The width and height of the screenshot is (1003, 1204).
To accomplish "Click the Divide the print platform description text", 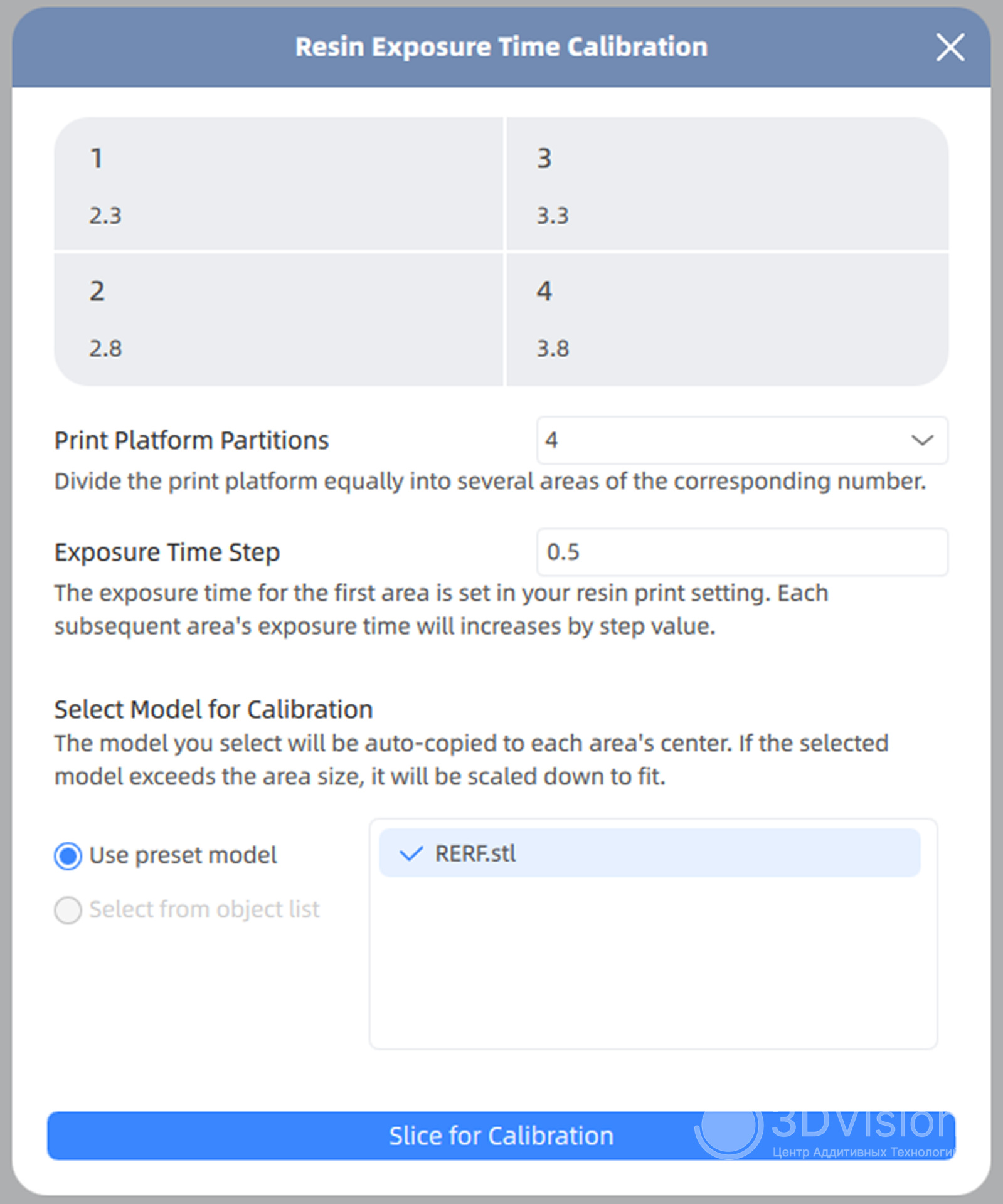I will coord(489,482).
